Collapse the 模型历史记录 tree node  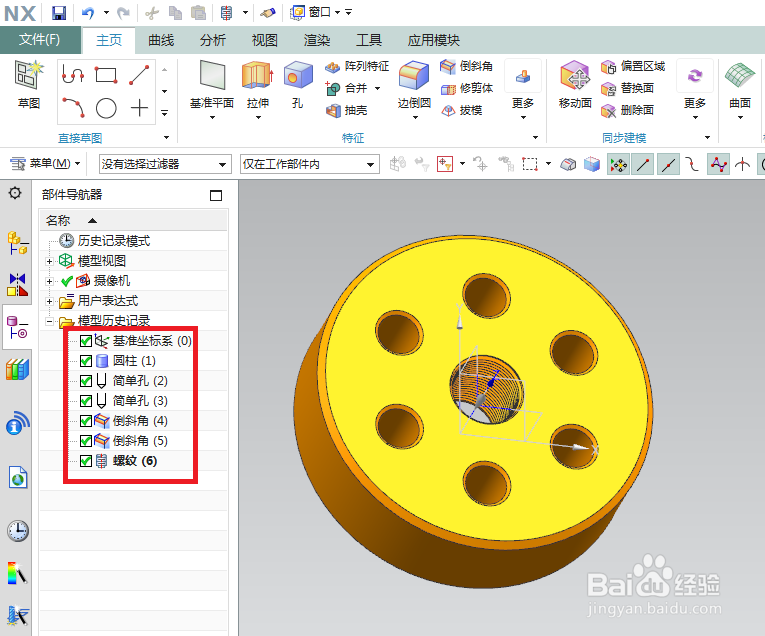pos(49,321)
